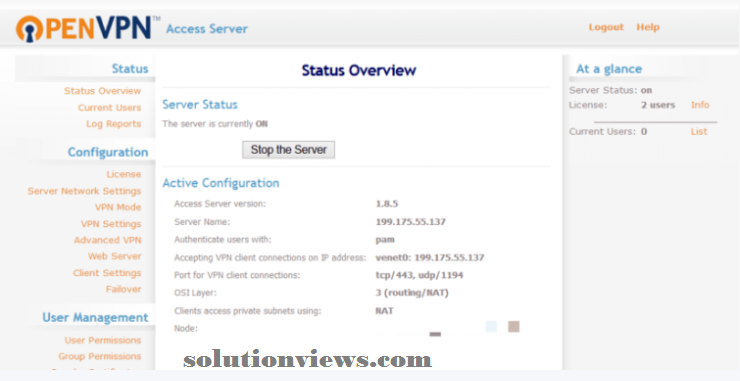Click the Stop the Server button

pos(288,150)
